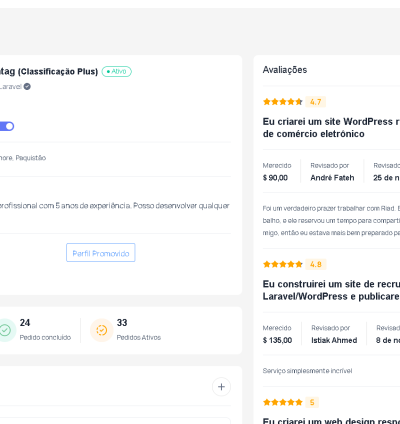Click the Serviço simplesmente incrível review text
The width and height of the screenshot is (400, 424).
[307, 371]
